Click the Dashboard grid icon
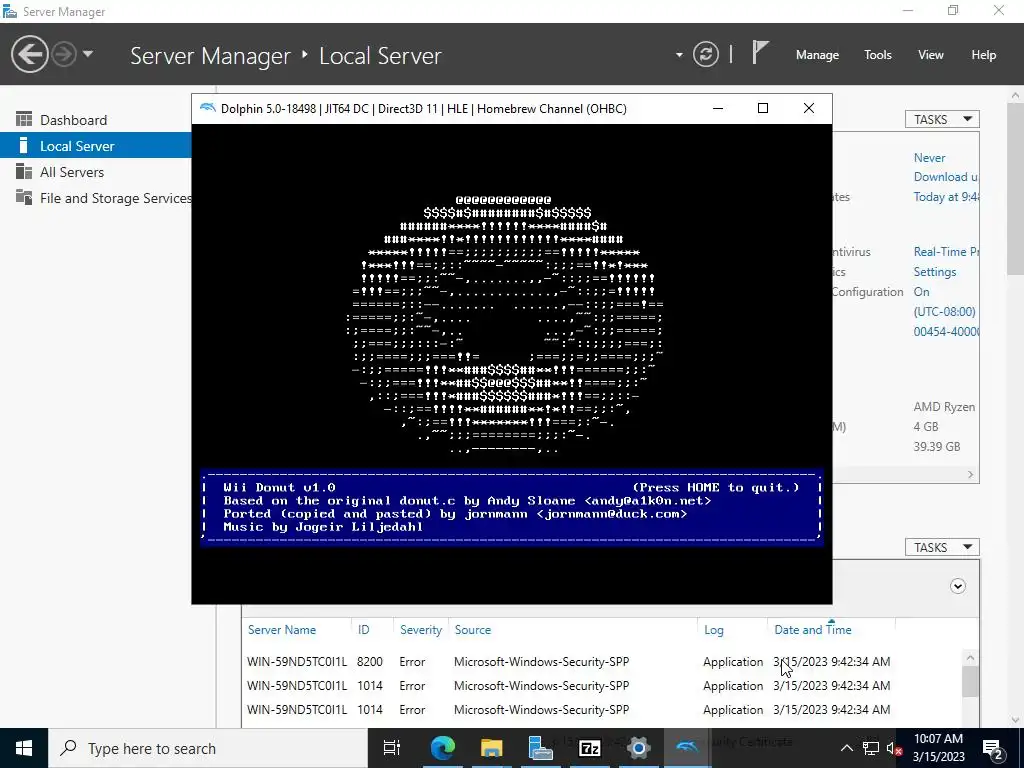Image resolution: width=1024 pixels, height=768 pixels. [24, 119]
